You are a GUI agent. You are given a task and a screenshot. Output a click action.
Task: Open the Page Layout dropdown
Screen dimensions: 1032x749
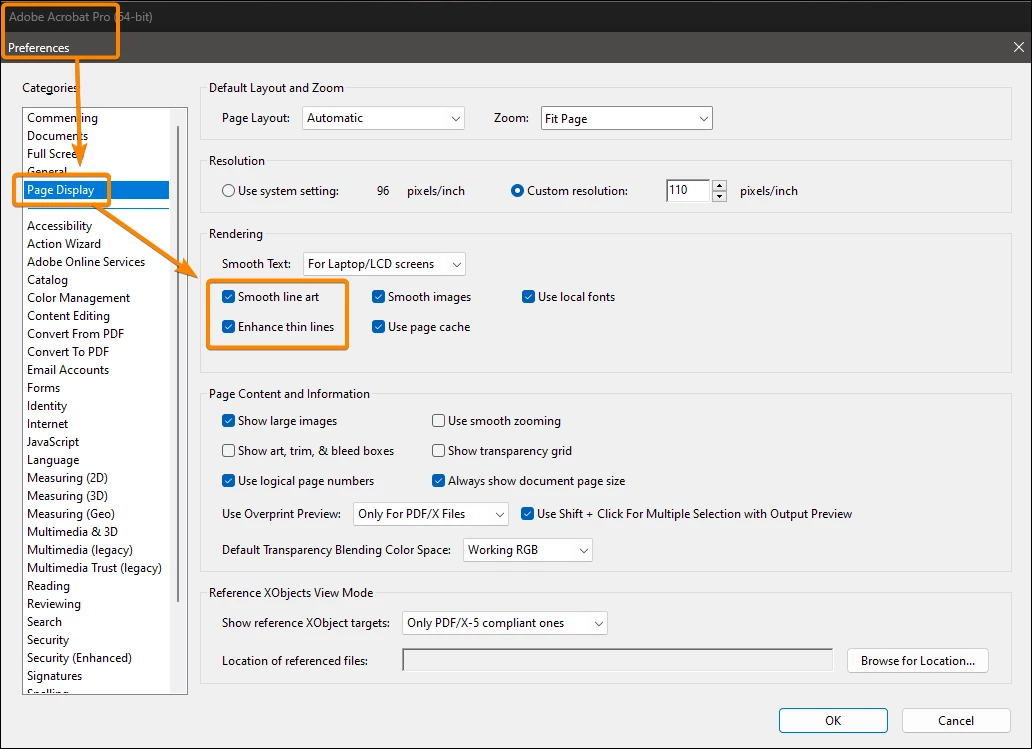[x=383, y=118]
